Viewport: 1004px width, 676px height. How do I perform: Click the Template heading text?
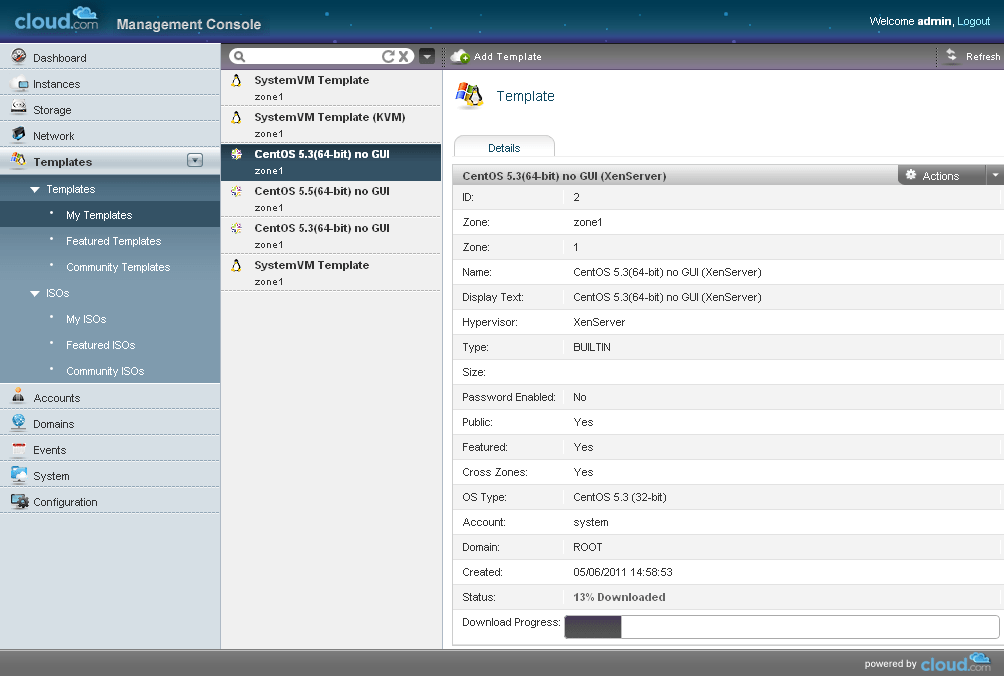coord(526,96)
